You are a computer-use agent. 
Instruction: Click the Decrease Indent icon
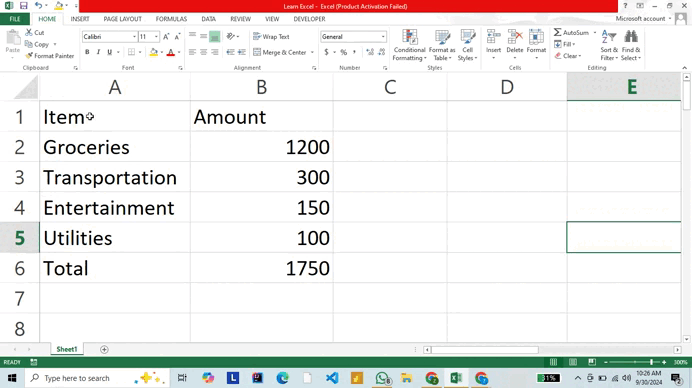(x=230, y=52)
